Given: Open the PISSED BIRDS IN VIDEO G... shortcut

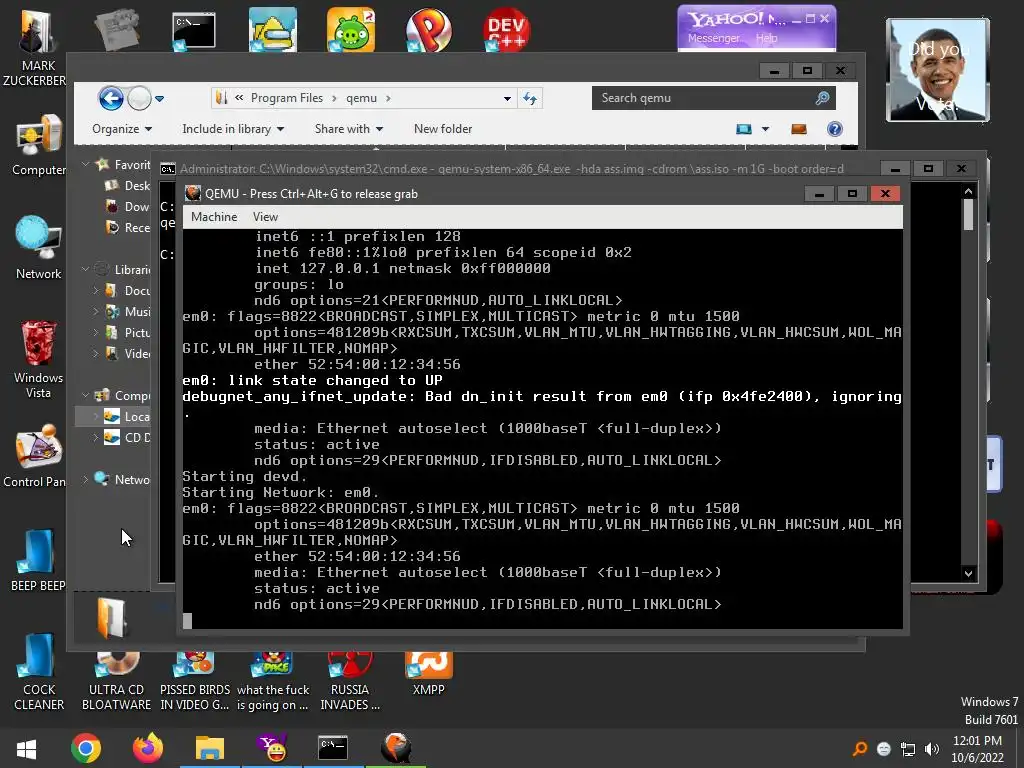Looking at the screenshot, I should click(195, 682).
